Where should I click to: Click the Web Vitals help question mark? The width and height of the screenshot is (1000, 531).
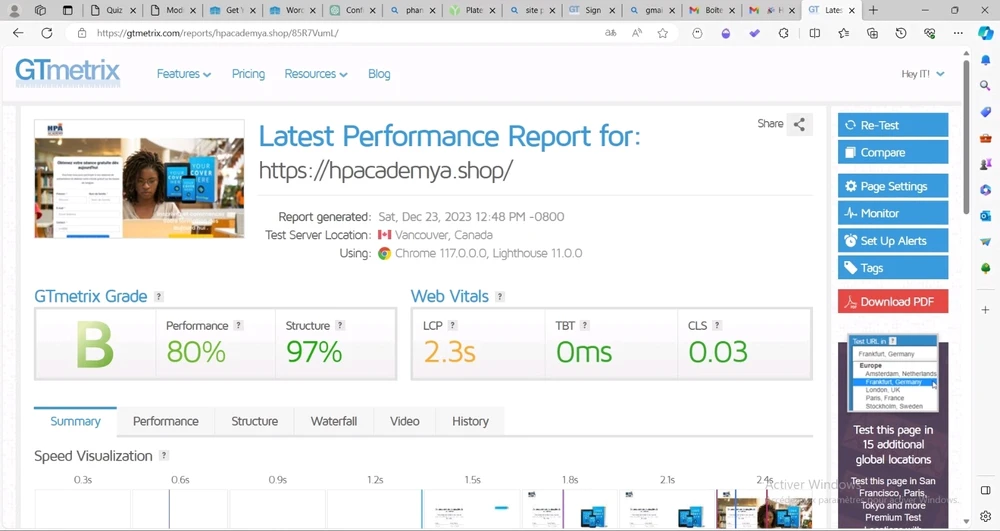pyautogui.click(x=500, y=297)
